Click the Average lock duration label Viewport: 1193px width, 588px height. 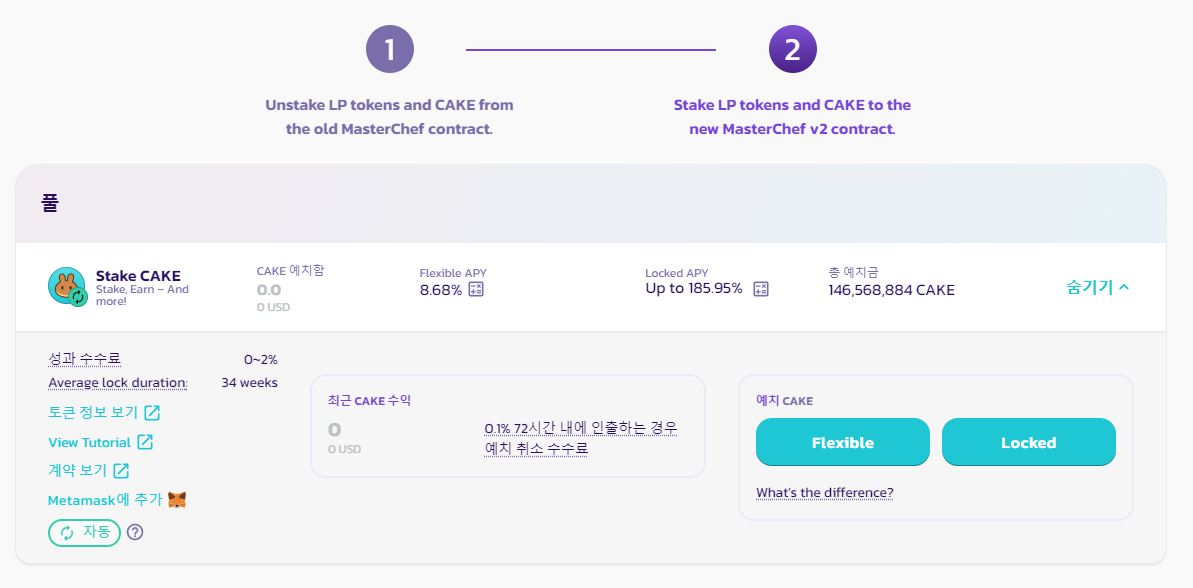[x=118, y=383]
